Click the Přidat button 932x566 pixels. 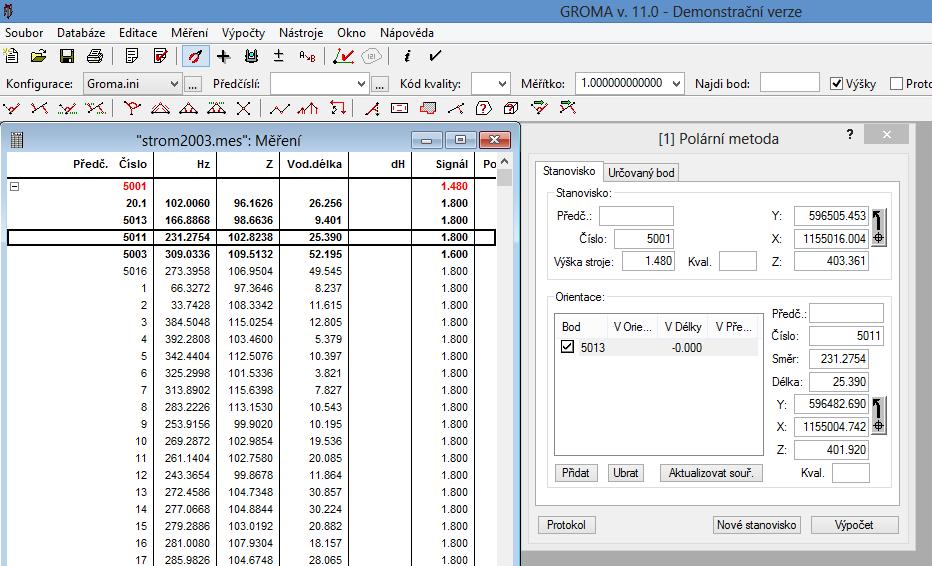coord(576,473)
